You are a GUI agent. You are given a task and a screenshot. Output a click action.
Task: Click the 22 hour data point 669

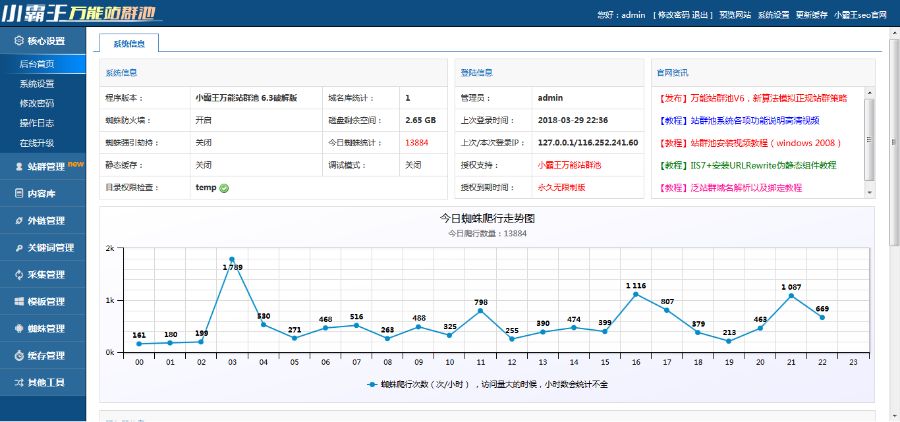(822, 318)
